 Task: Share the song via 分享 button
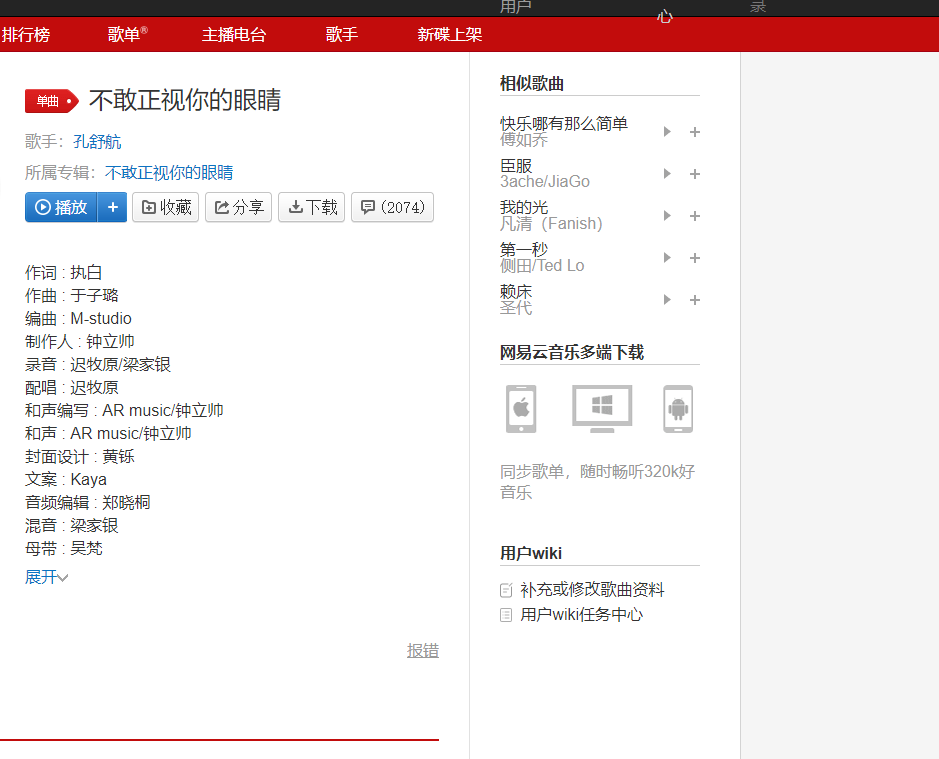(239, 207)
